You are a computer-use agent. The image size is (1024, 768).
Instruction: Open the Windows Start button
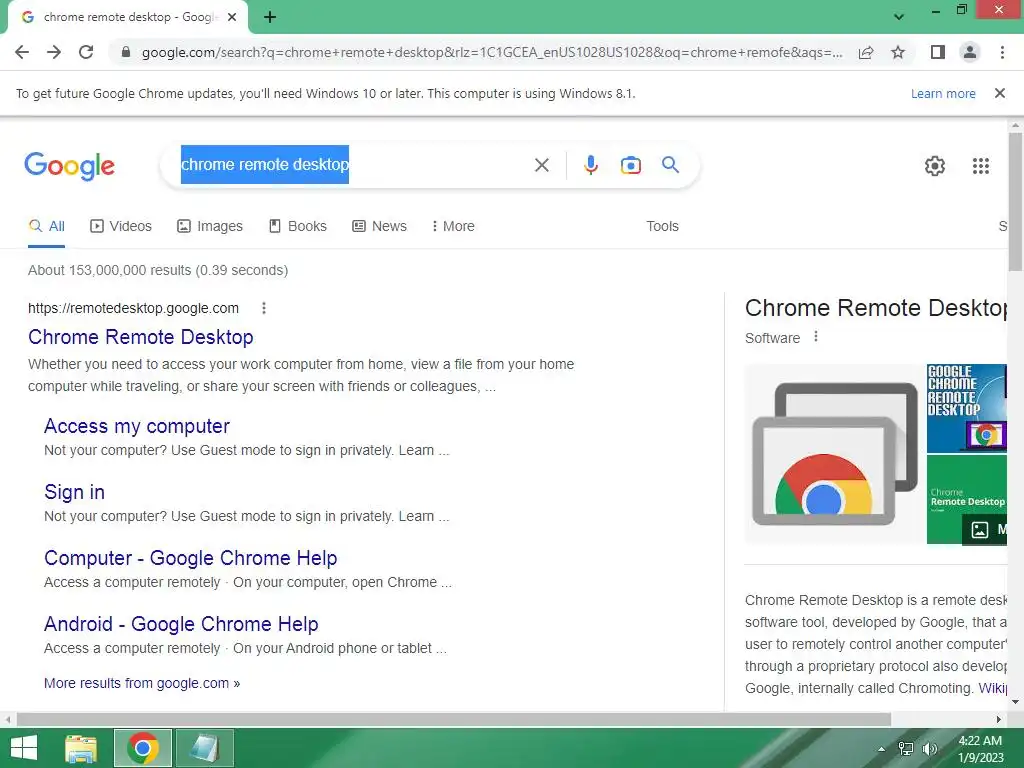click(24, 748)
